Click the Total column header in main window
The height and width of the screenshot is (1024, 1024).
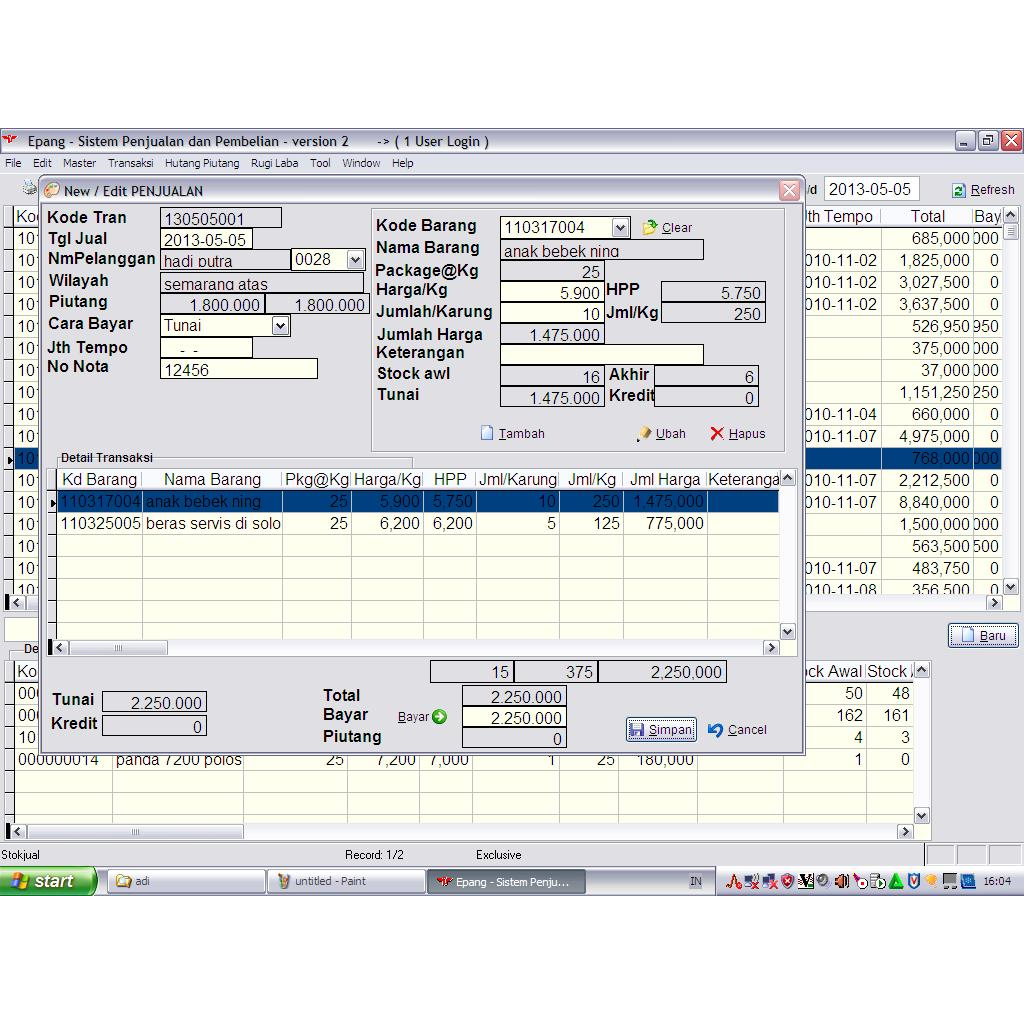(927, 216)
